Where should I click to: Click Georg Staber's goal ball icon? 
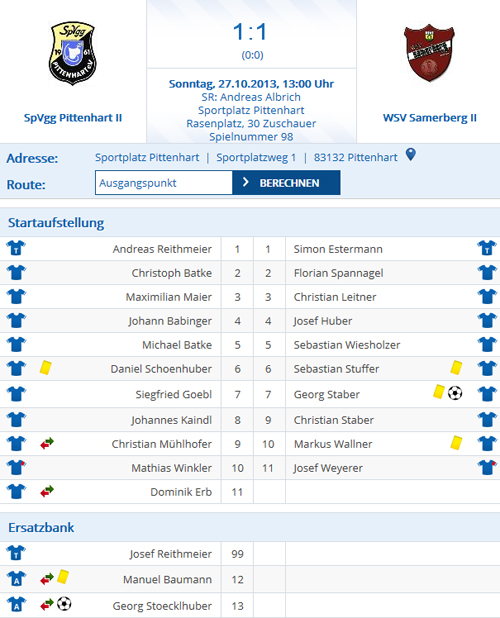tap(455, 393)
